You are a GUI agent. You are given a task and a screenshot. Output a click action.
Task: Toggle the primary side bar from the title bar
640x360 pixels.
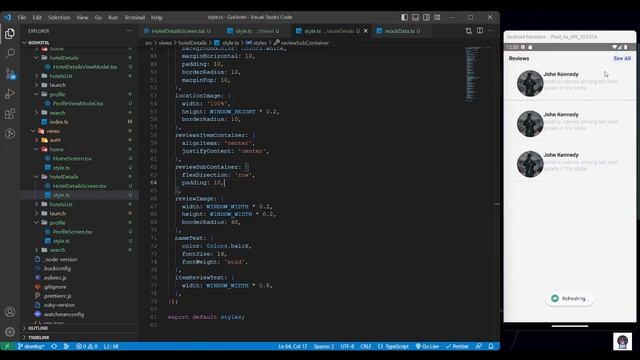tap(404, 17)
